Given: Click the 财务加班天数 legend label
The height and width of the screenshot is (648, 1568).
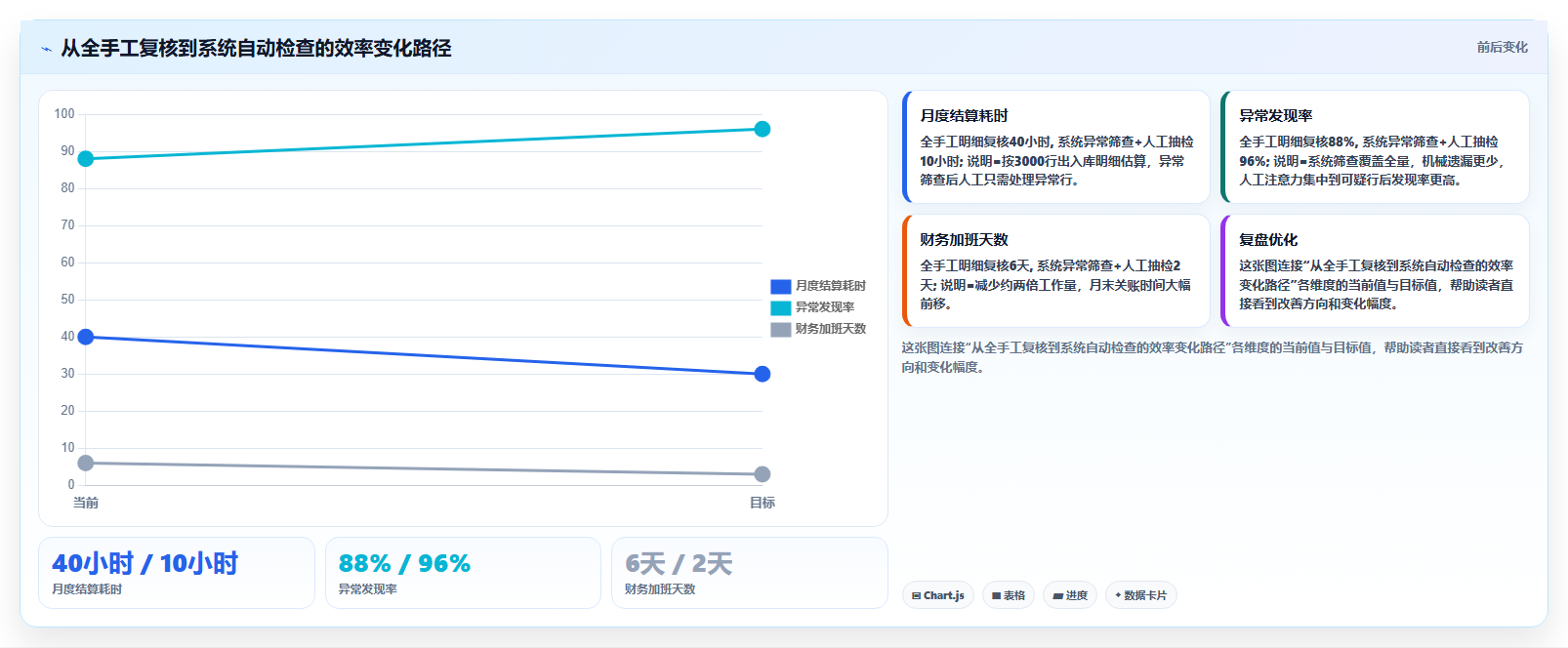Looking at the screenshot, I should pyautogui.click(x=831, y=329).
